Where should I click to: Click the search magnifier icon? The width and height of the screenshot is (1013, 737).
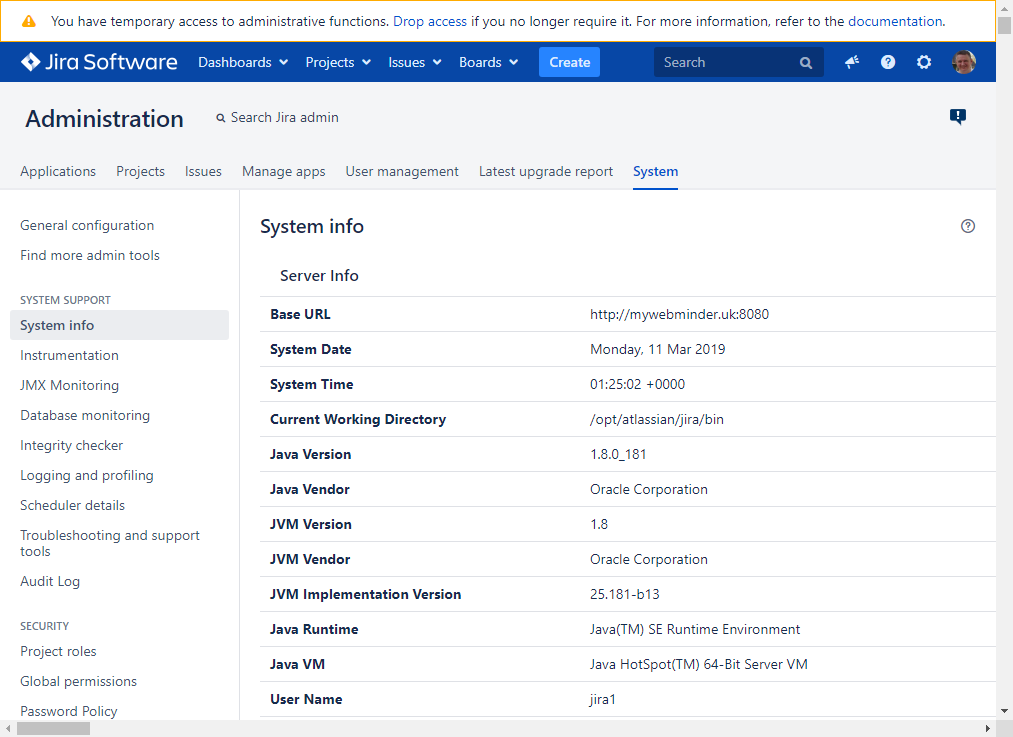[806, 63]
